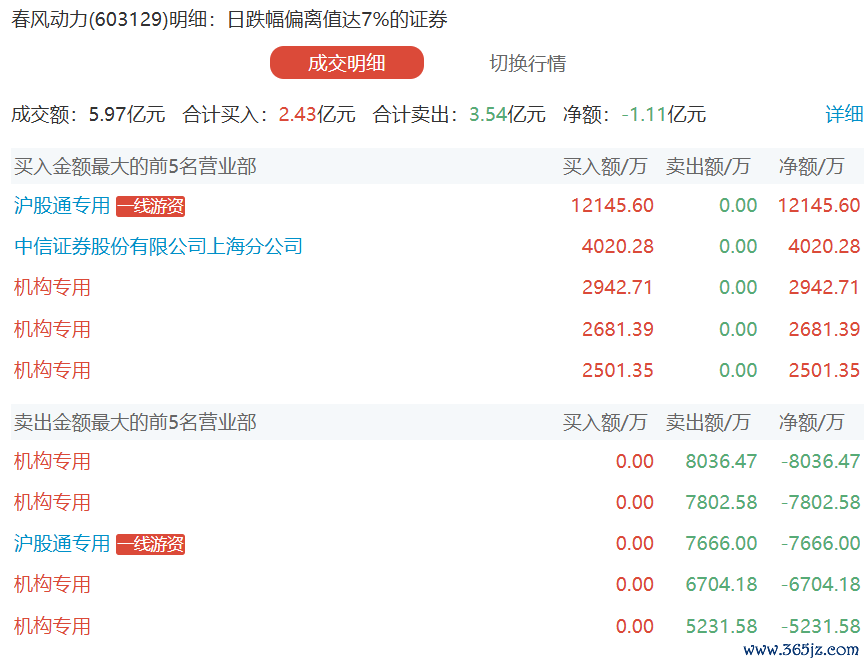This screenshot has width=866, height=665.
Task: Switch to the 成交明细 tab
Action: pos(347,63)
